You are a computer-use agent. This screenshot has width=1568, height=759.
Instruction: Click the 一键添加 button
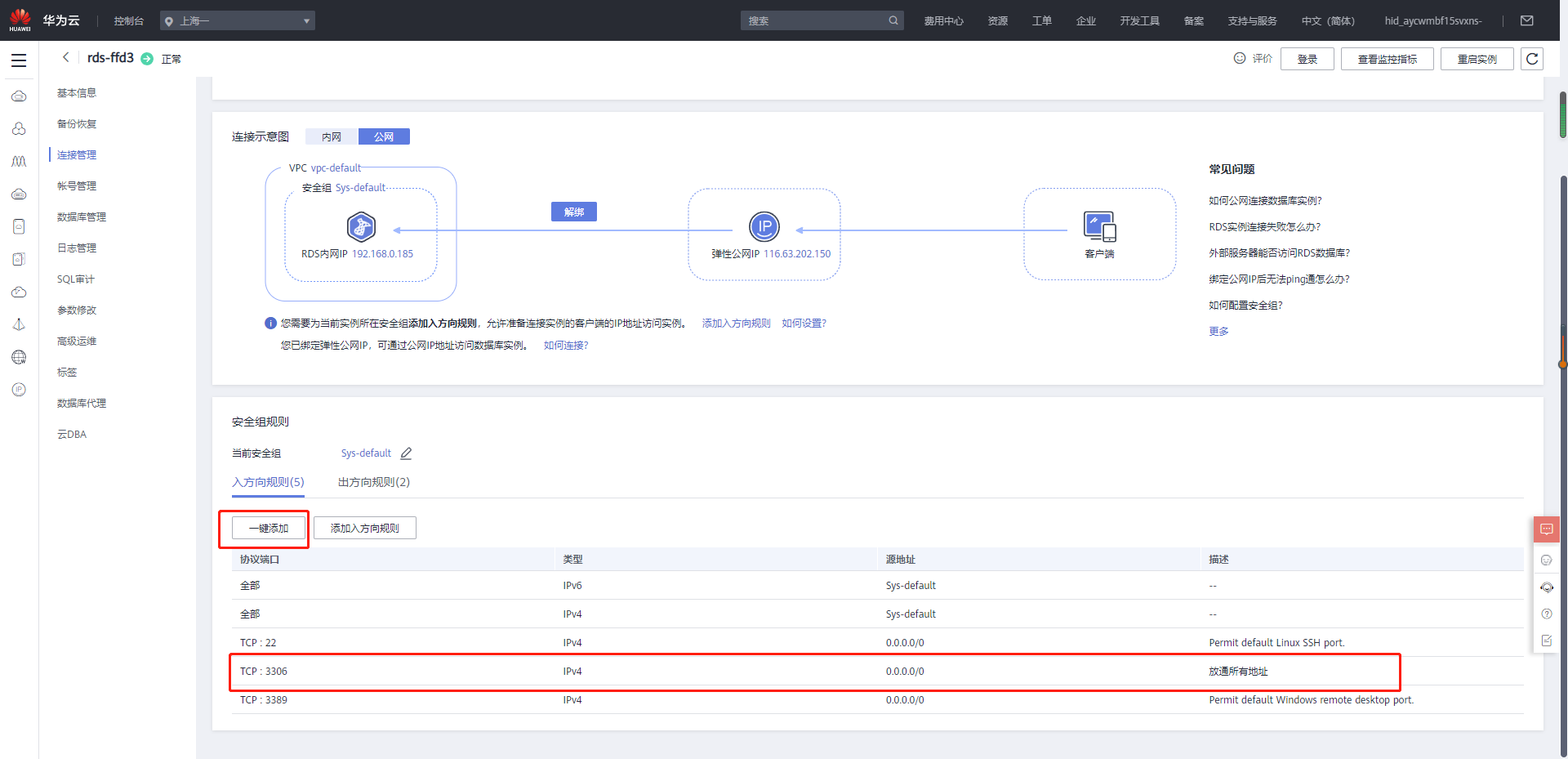pyautogui.click(x=269, y=528)
